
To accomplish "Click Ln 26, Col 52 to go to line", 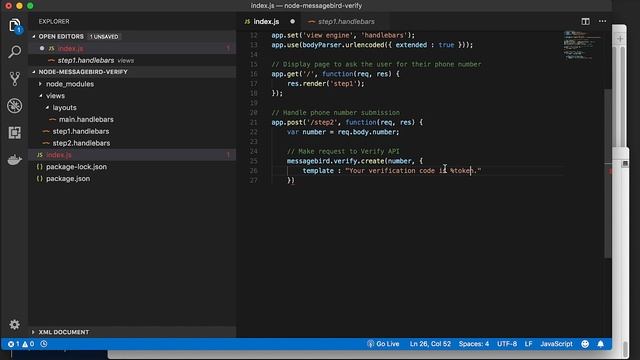I will tap(430, 344).
